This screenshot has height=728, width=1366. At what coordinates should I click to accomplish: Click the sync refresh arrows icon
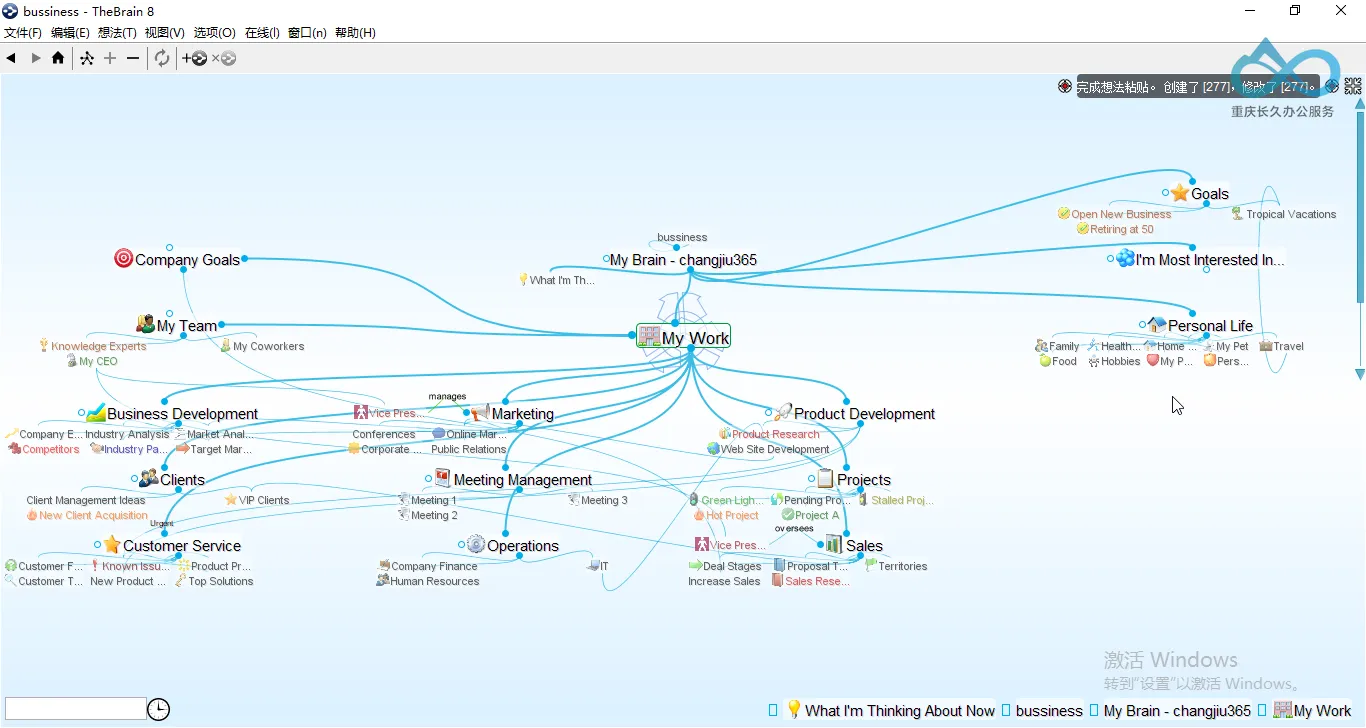click(x=162, y=59)
